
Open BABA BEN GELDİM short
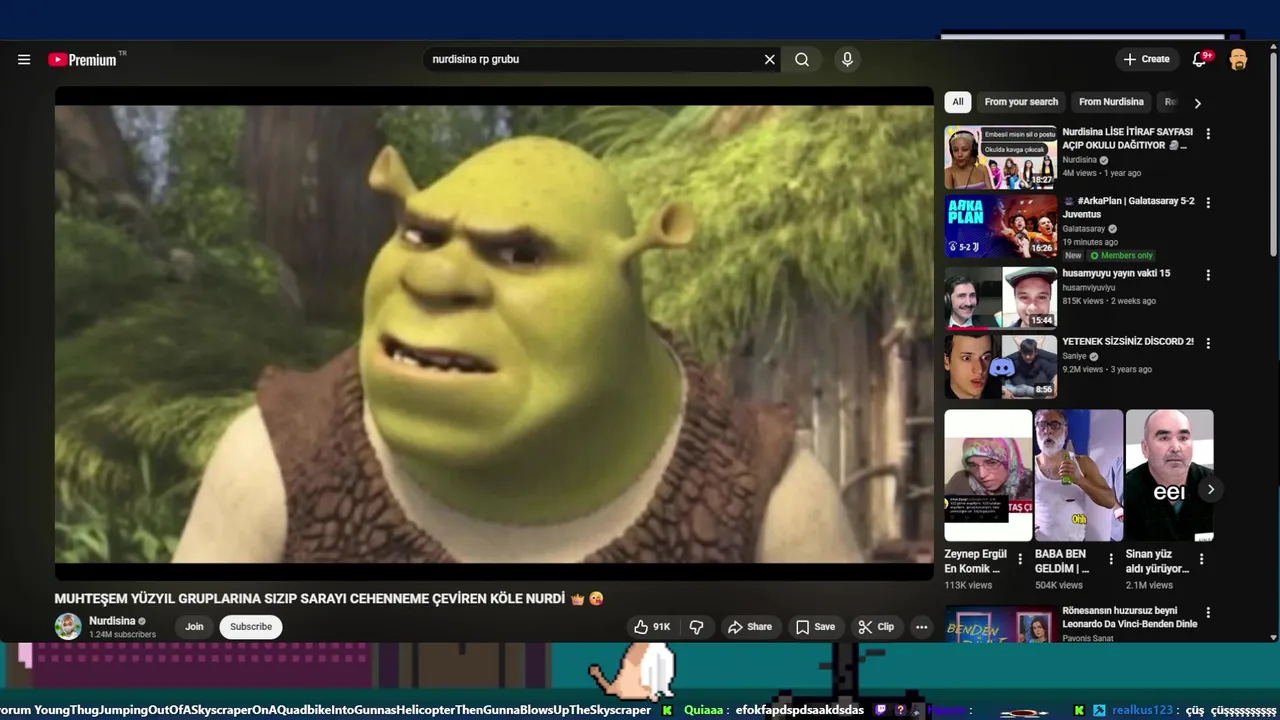tap(1079, 475)
